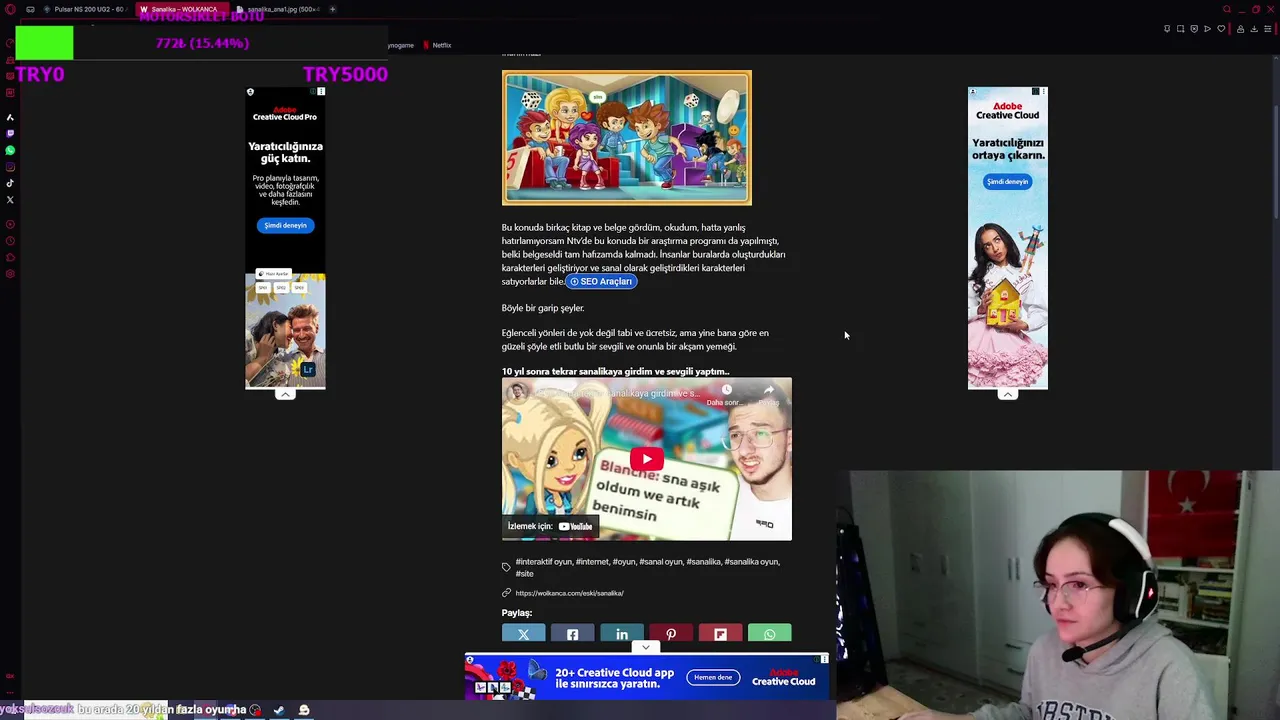Image resolution: width=1280 pixels, height=720 pixels.
Task: Click the ad blocker shield icon
Action: point(1194,29)
